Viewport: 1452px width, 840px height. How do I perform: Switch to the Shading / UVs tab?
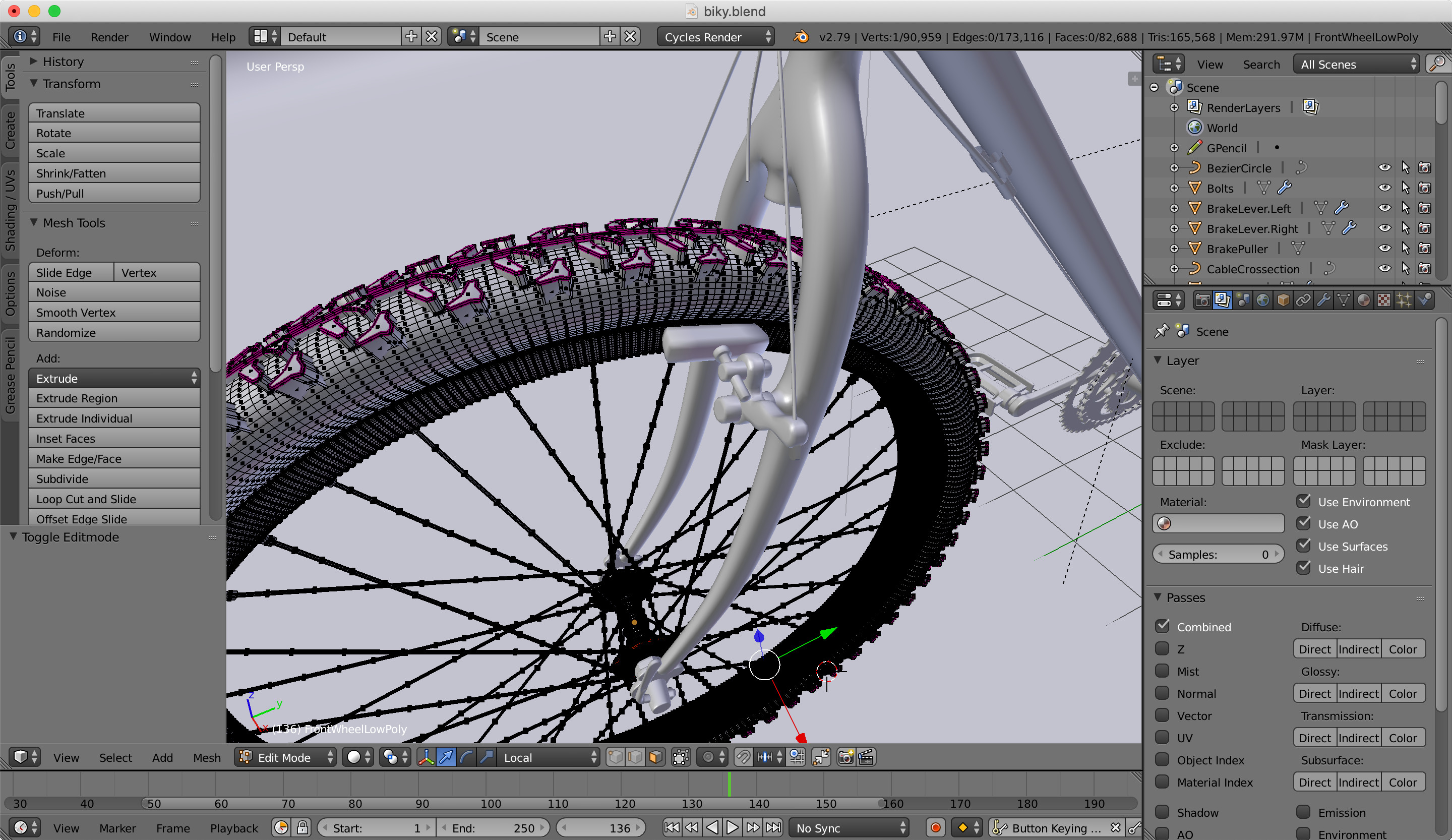[x=10, y=210]
